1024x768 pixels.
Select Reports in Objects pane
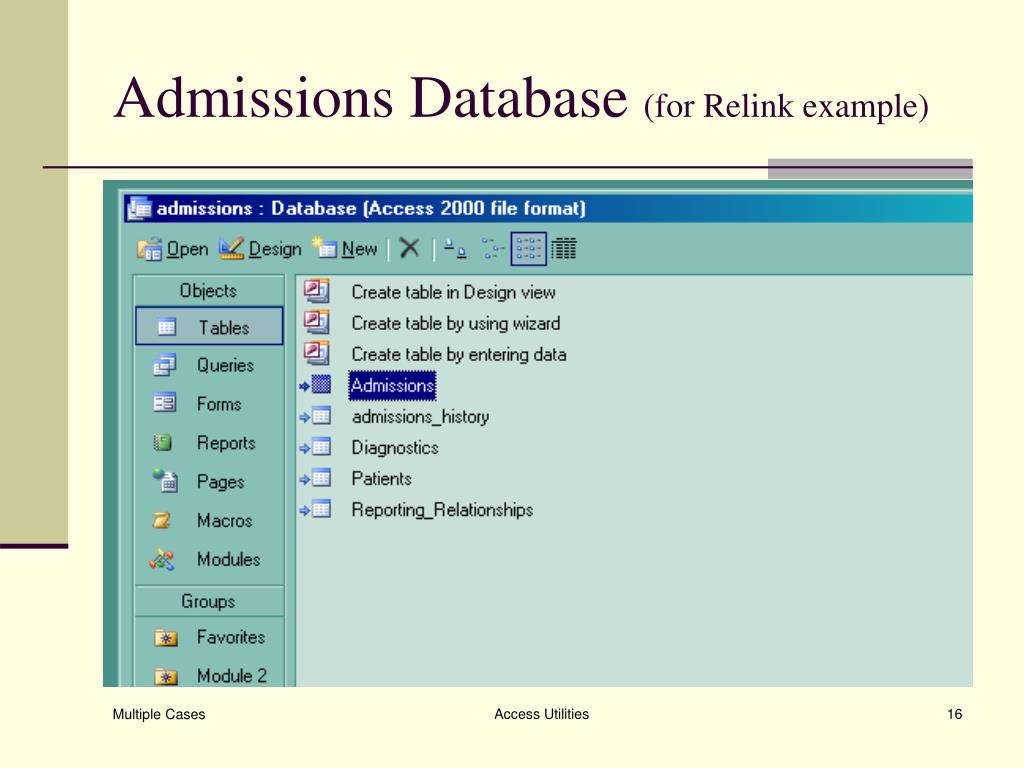point(209,443)
